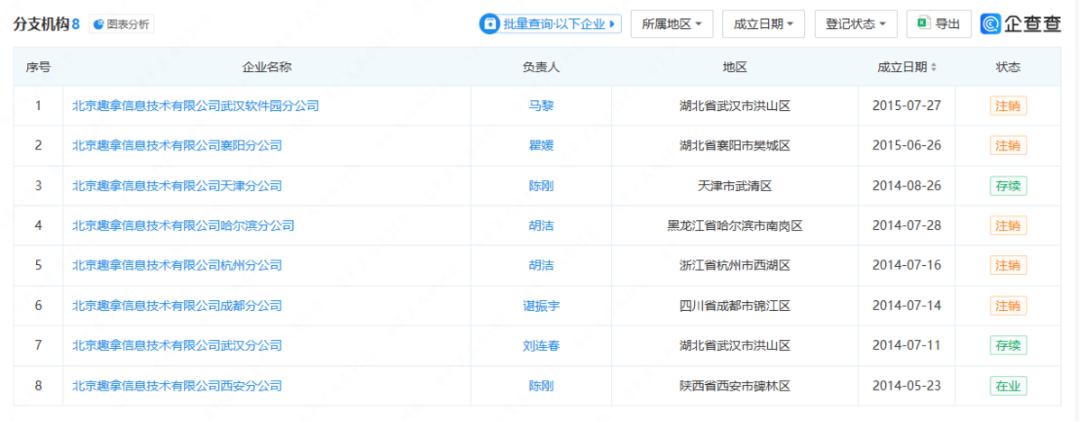
Task: Click 存续 status tag in 天津分公司 row
Action: (x=1008, y=186)
